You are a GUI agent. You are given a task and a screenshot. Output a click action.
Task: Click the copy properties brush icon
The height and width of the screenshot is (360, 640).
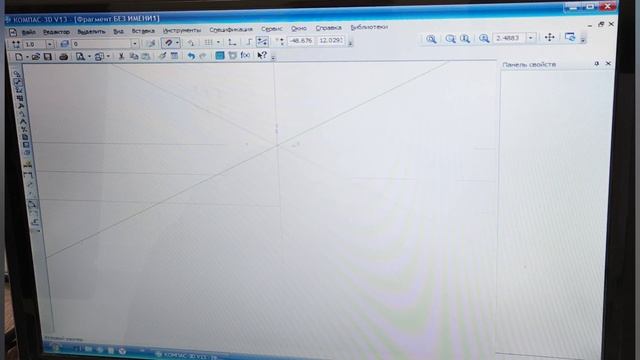tap(162, 56)
